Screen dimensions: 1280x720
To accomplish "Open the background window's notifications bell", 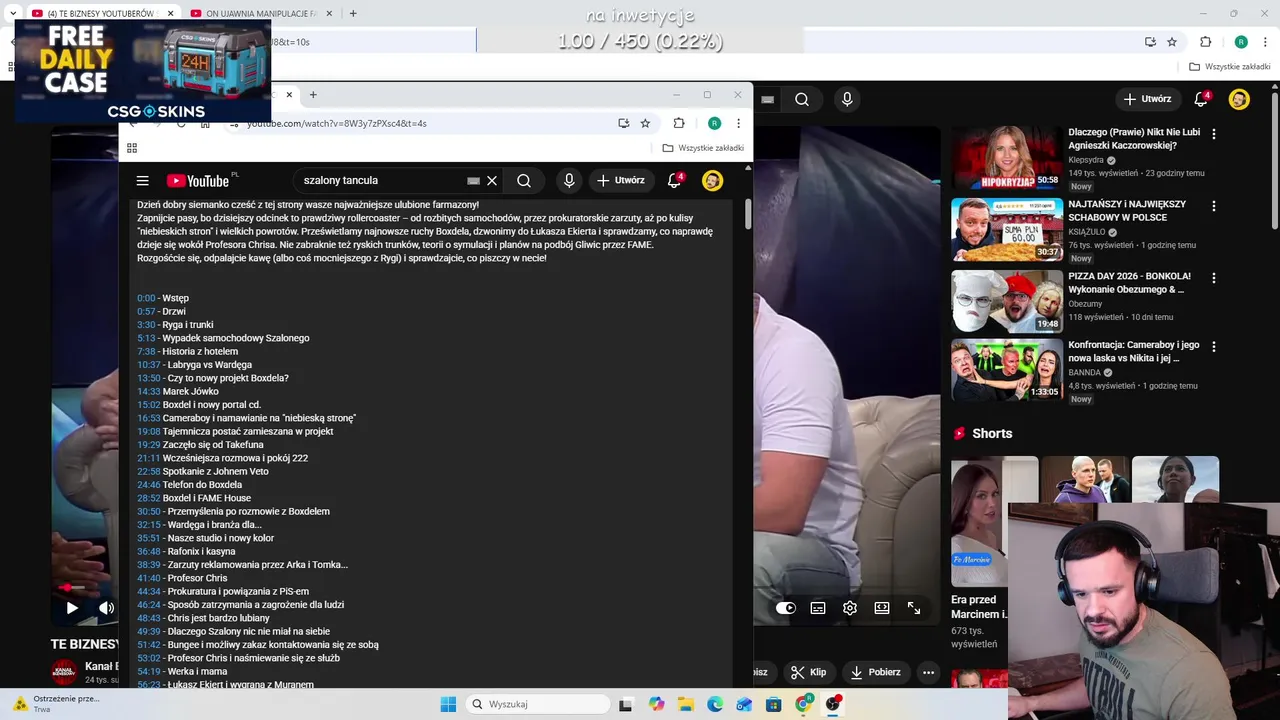I will click(x=1202, y=99).
